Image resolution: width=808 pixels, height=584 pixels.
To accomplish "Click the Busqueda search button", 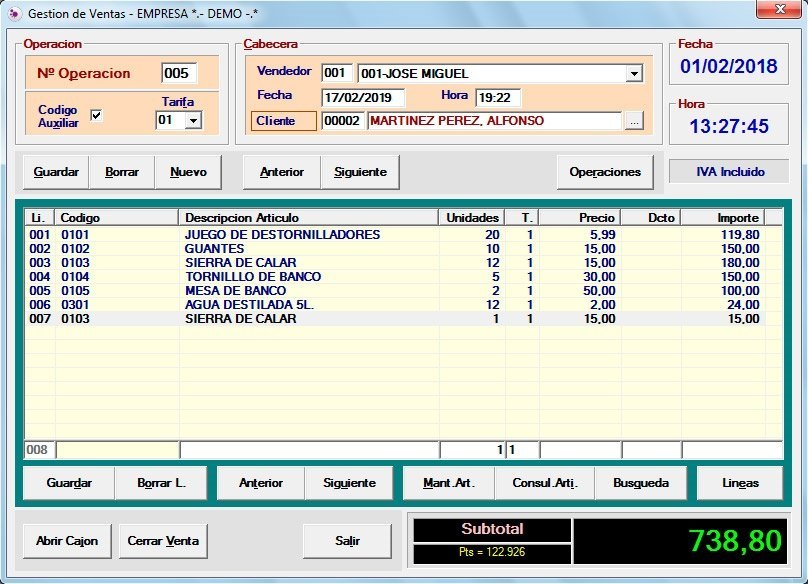I will [x=640, y=483].
